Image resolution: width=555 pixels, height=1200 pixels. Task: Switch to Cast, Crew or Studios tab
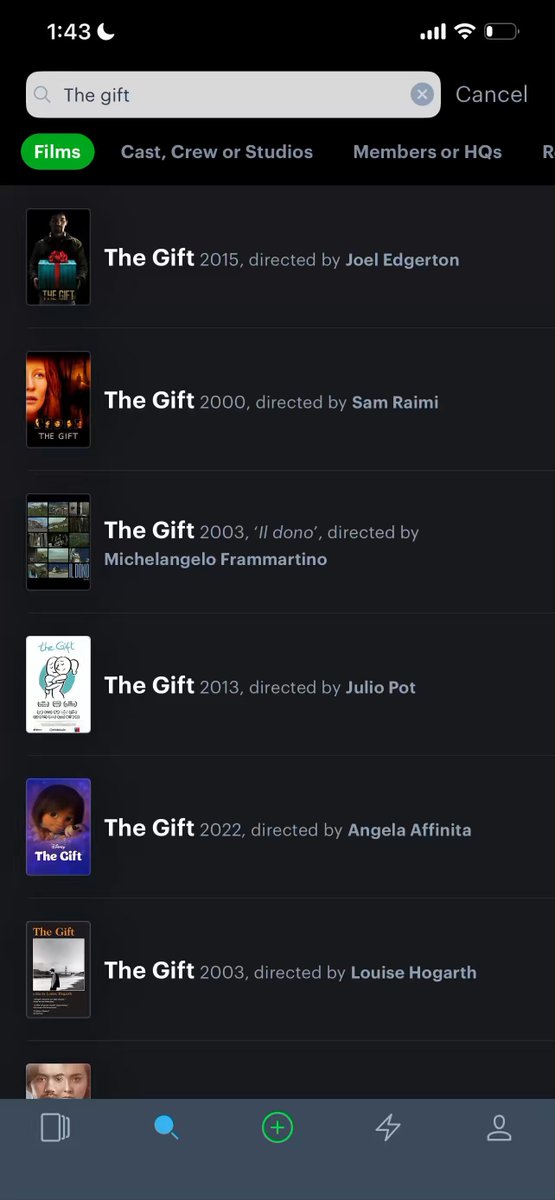click(217, 152)
